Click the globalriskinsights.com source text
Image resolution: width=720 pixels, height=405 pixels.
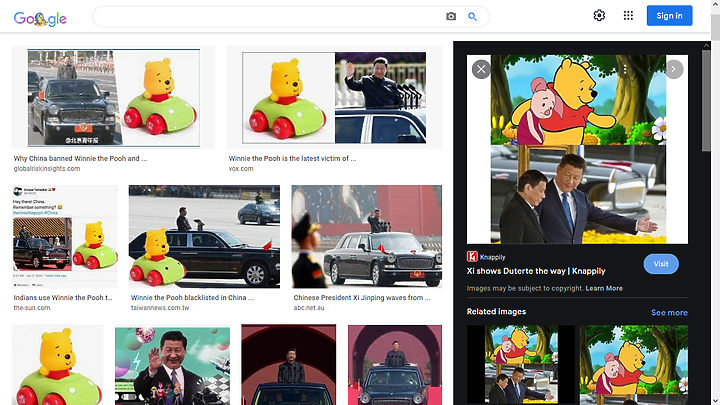pyautogui.click(x=47, y=169)
